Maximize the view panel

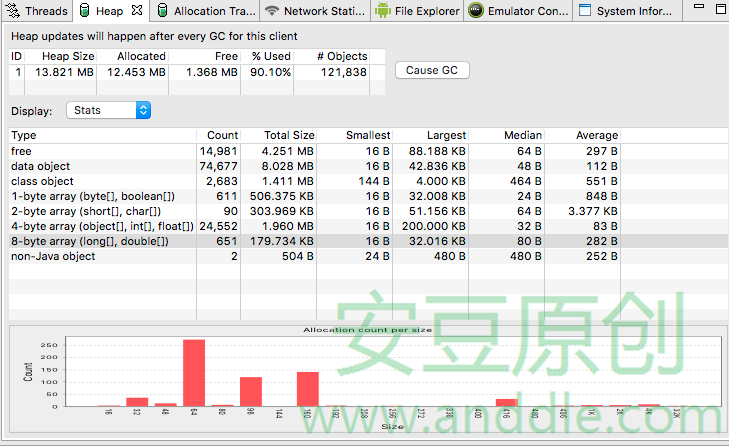pos(721,8)
